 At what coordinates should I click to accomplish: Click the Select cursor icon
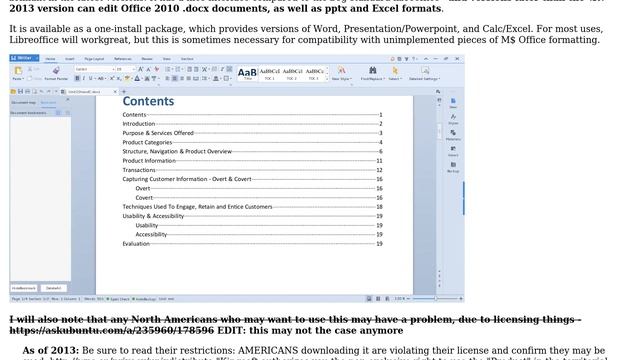395,70
